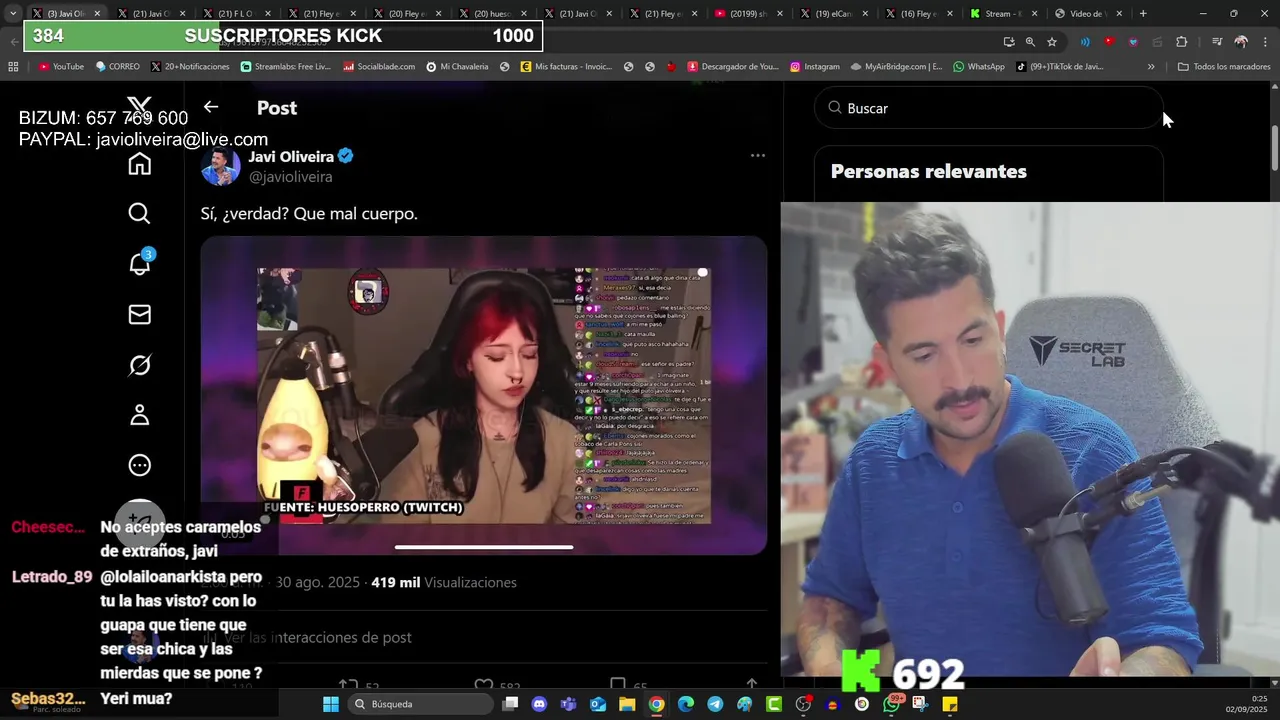Open Microsoft Edge from the taskbar
Screen dimensions: 1280x720
tap(686, 704)
